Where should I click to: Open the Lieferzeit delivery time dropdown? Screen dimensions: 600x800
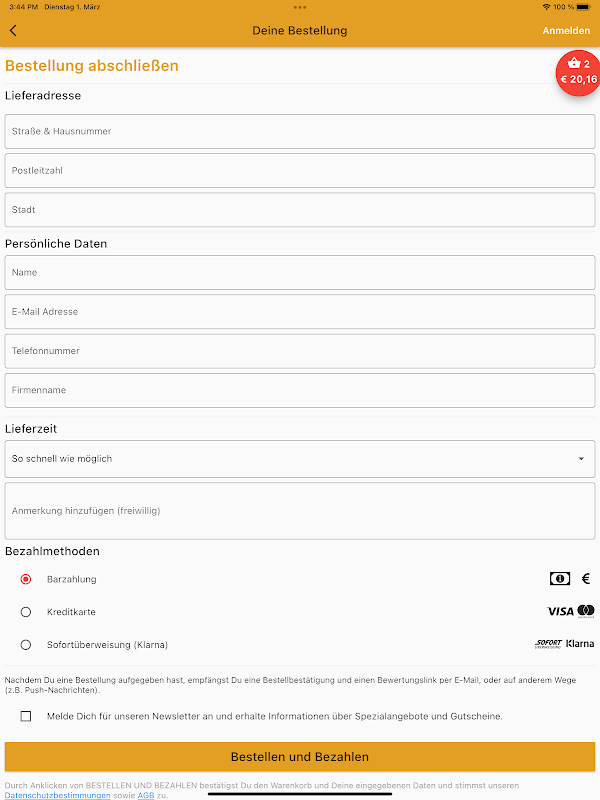tap(300, 459)
